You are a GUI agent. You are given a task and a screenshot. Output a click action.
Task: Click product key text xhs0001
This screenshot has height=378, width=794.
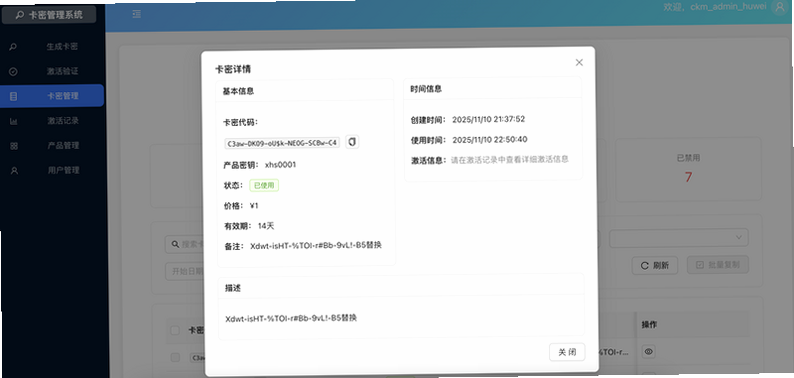point(281,165)
